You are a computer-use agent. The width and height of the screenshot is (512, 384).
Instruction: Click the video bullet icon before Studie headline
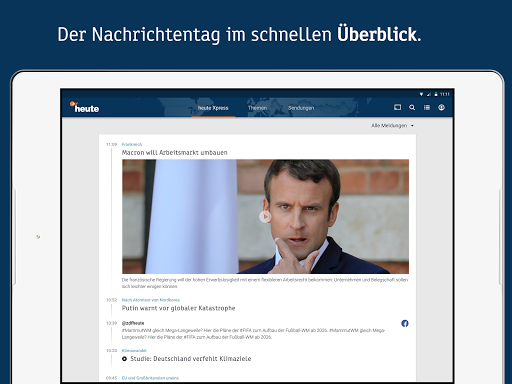pos(124,359)
